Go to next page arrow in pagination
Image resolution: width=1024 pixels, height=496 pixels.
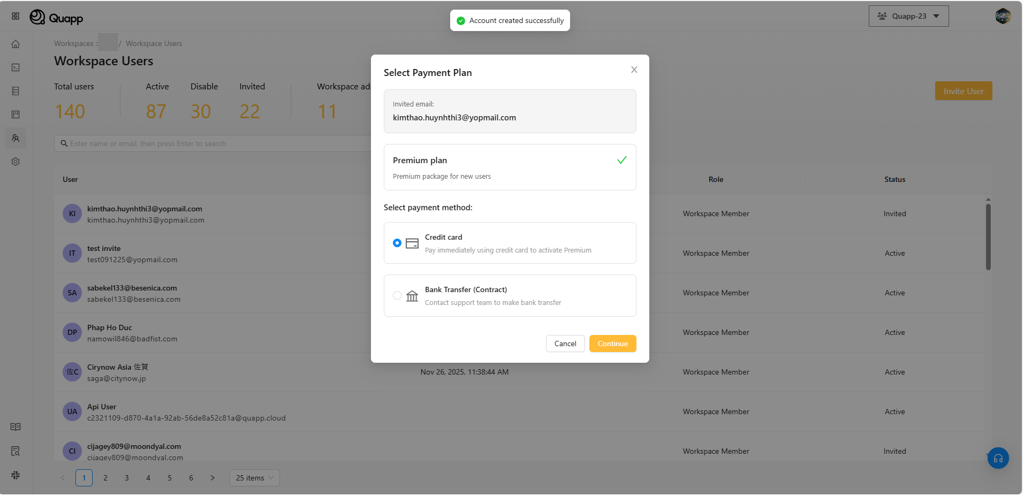point(212,478)
